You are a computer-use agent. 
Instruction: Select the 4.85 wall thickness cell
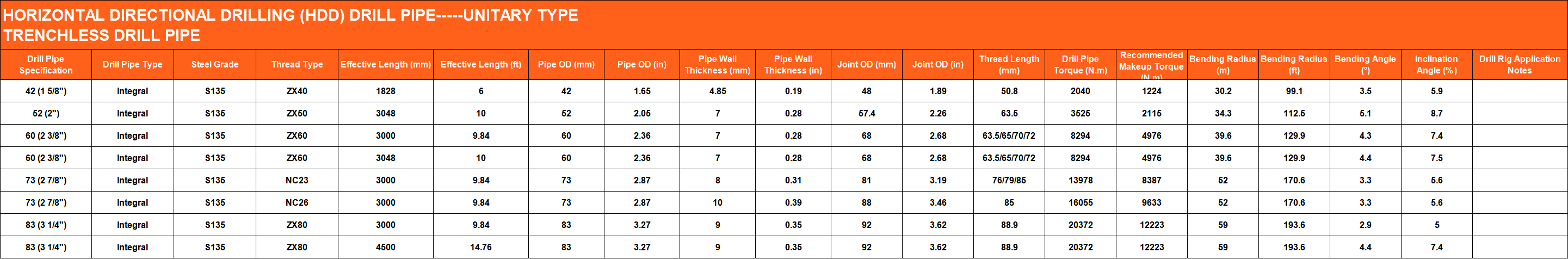coord(718,91)
